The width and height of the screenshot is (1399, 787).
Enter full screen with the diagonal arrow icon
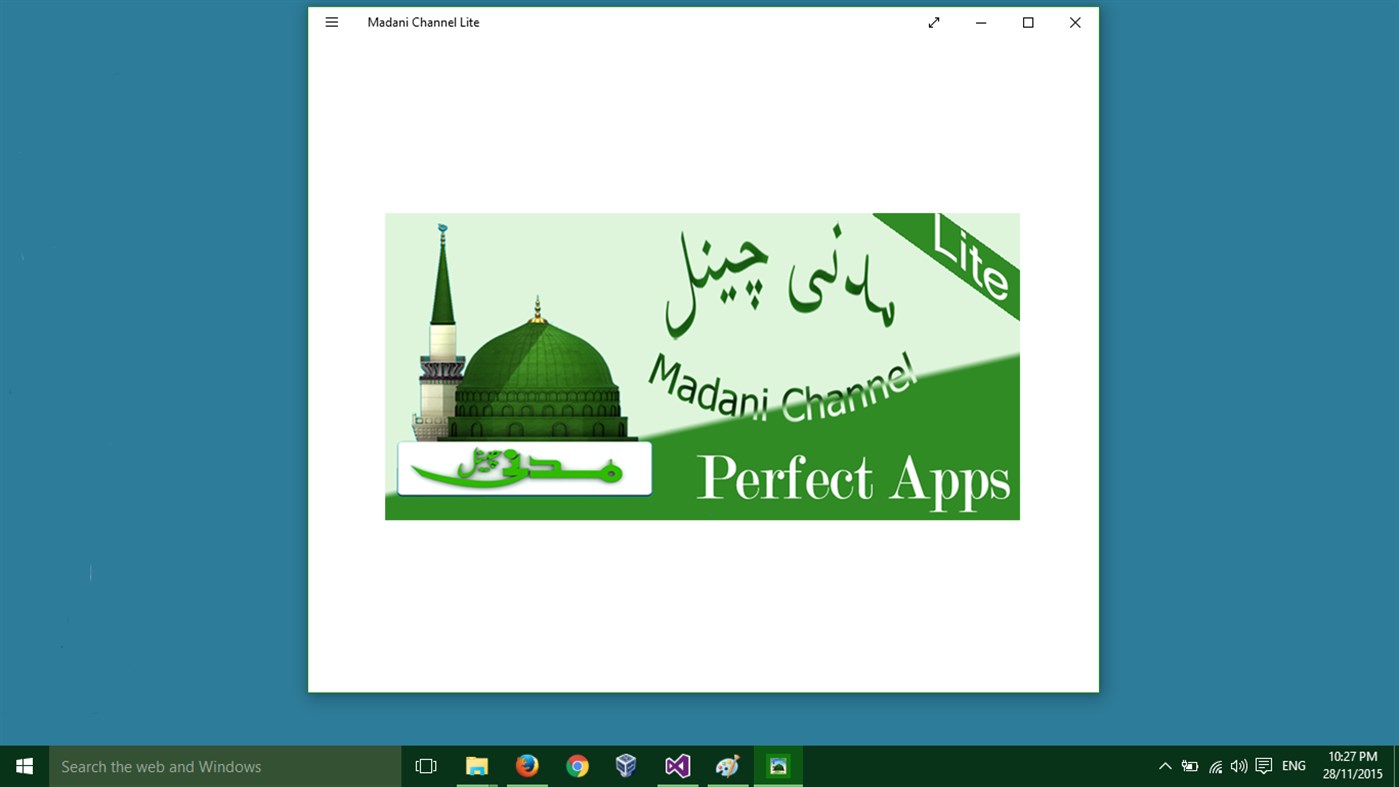tap(933, 22)
